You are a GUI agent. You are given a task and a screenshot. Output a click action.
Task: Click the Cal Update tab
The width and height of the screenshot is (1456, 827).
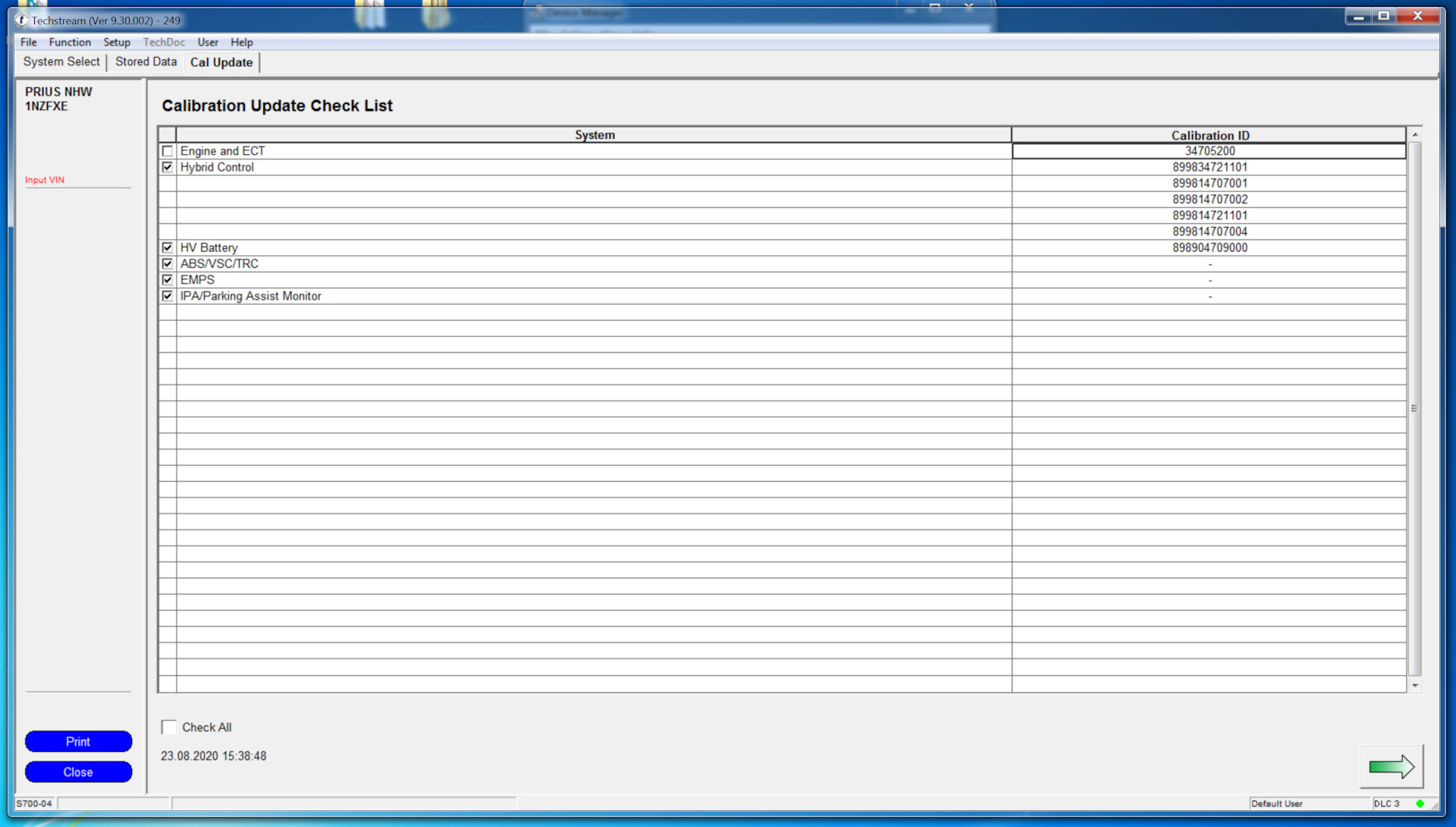coord(221,61)
